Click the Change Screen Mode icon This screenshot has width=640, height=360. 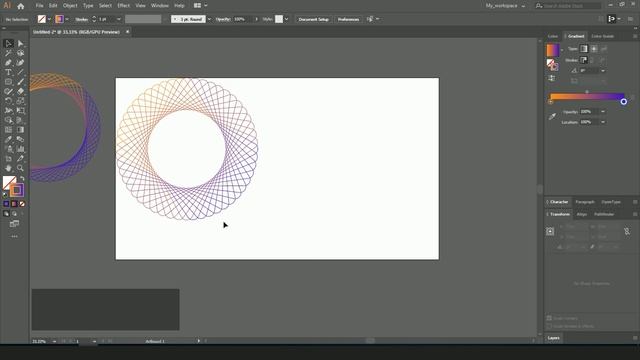point(14,224)
